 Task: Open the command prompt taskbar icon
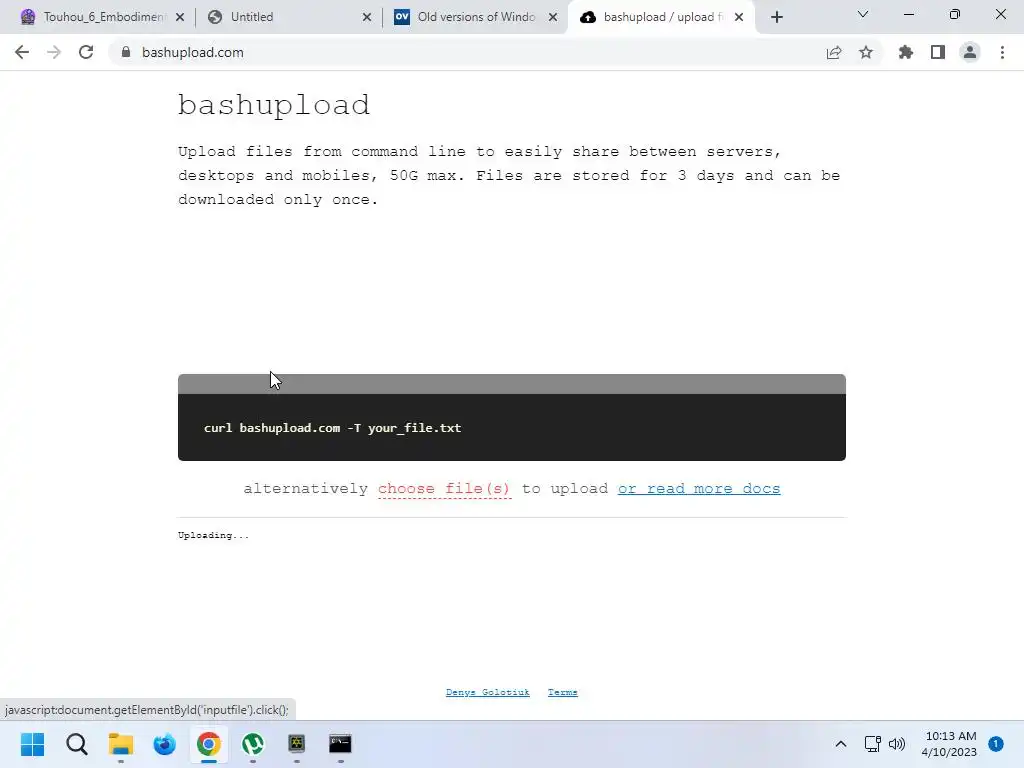tap(340, 744)
